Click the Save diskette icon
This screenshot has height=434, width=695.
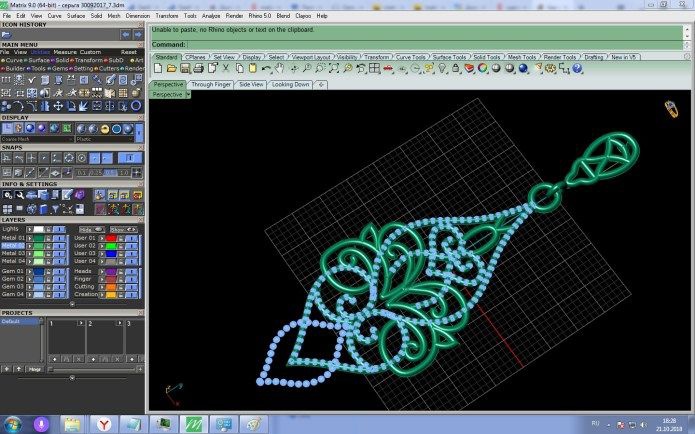point(185,68)
